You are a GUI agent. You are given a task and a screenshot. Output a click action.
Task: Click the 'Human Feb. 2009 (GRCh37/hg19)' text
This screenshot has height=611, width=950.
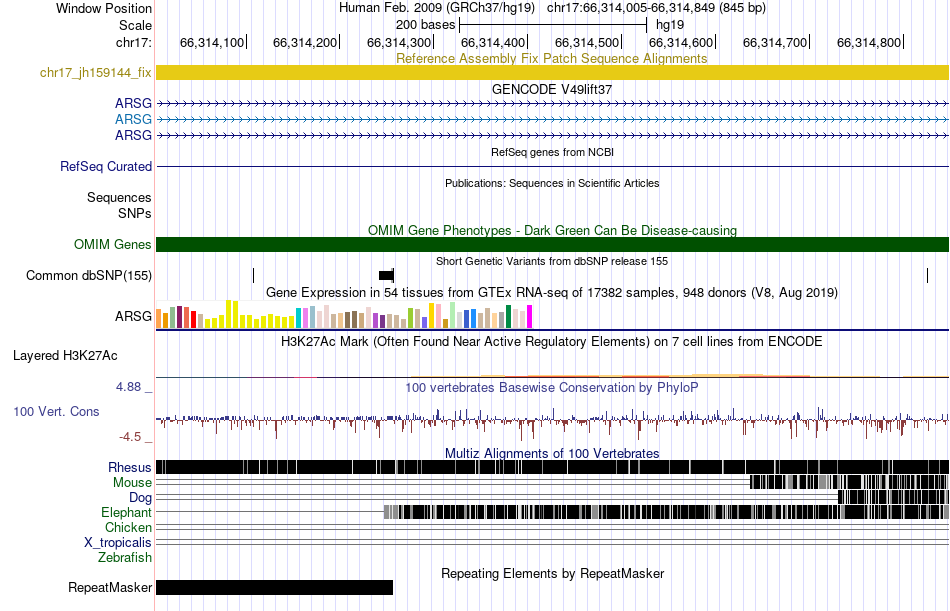[x=437, y=8]
